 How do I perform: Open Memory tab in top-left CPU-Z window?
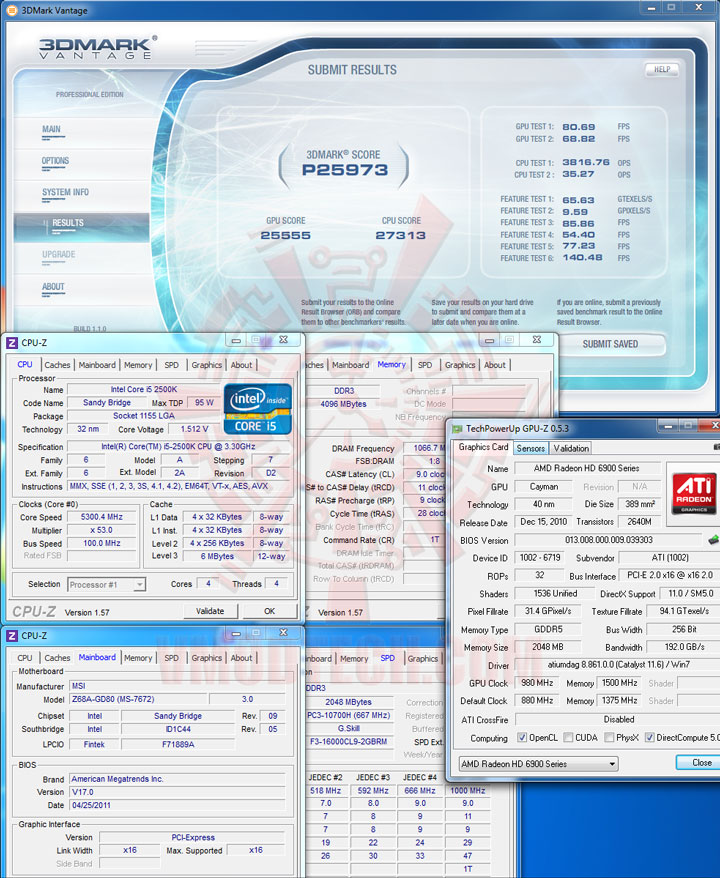click(138, 365)
